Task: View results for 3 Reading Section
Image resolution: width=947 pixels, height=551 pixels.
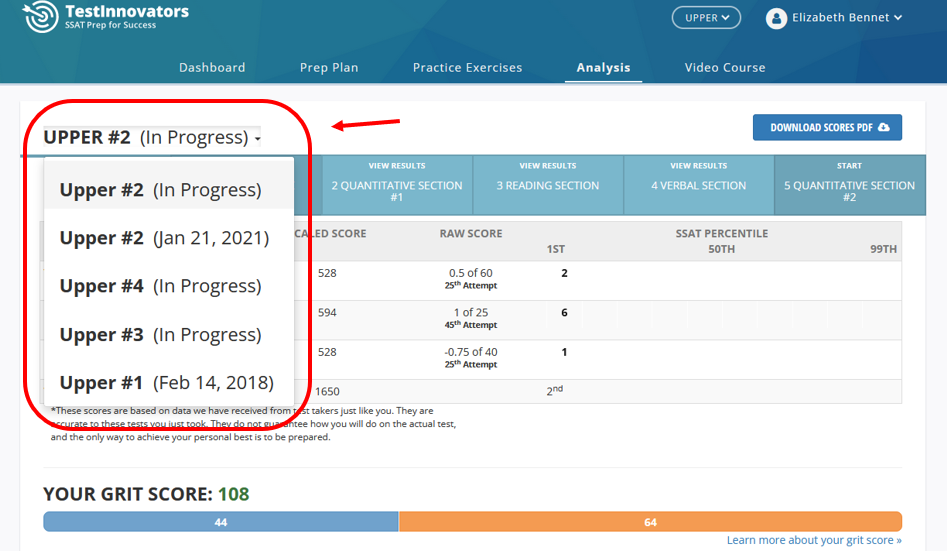Action: click(548, 185)
